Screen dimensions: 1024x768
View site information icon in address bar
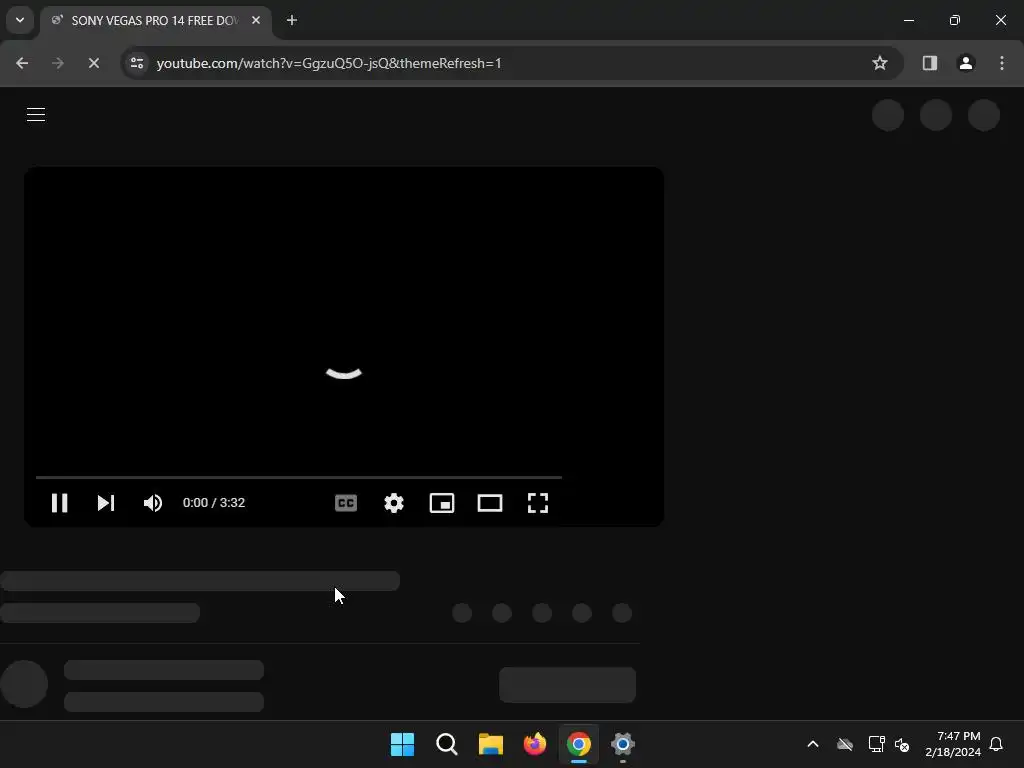click(x=136, y=63)
